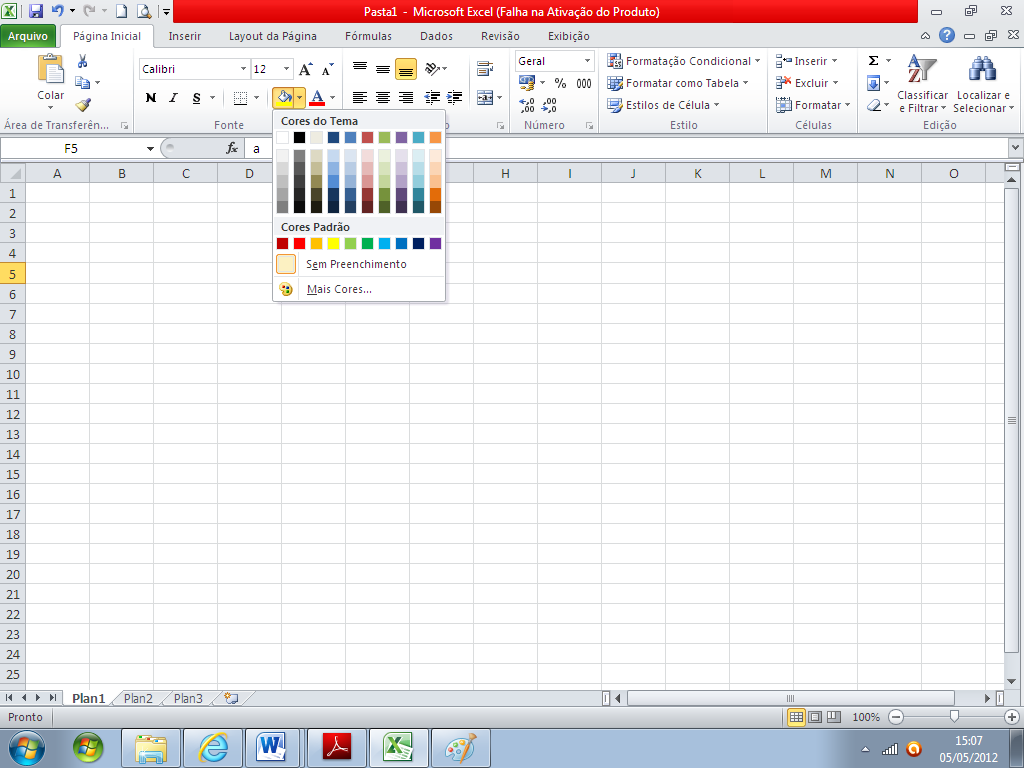Screen dimensions: 1024x768
Task: Open Classificar e Filtrar tool
Action: pyautogui.click(x=922, y=84)
